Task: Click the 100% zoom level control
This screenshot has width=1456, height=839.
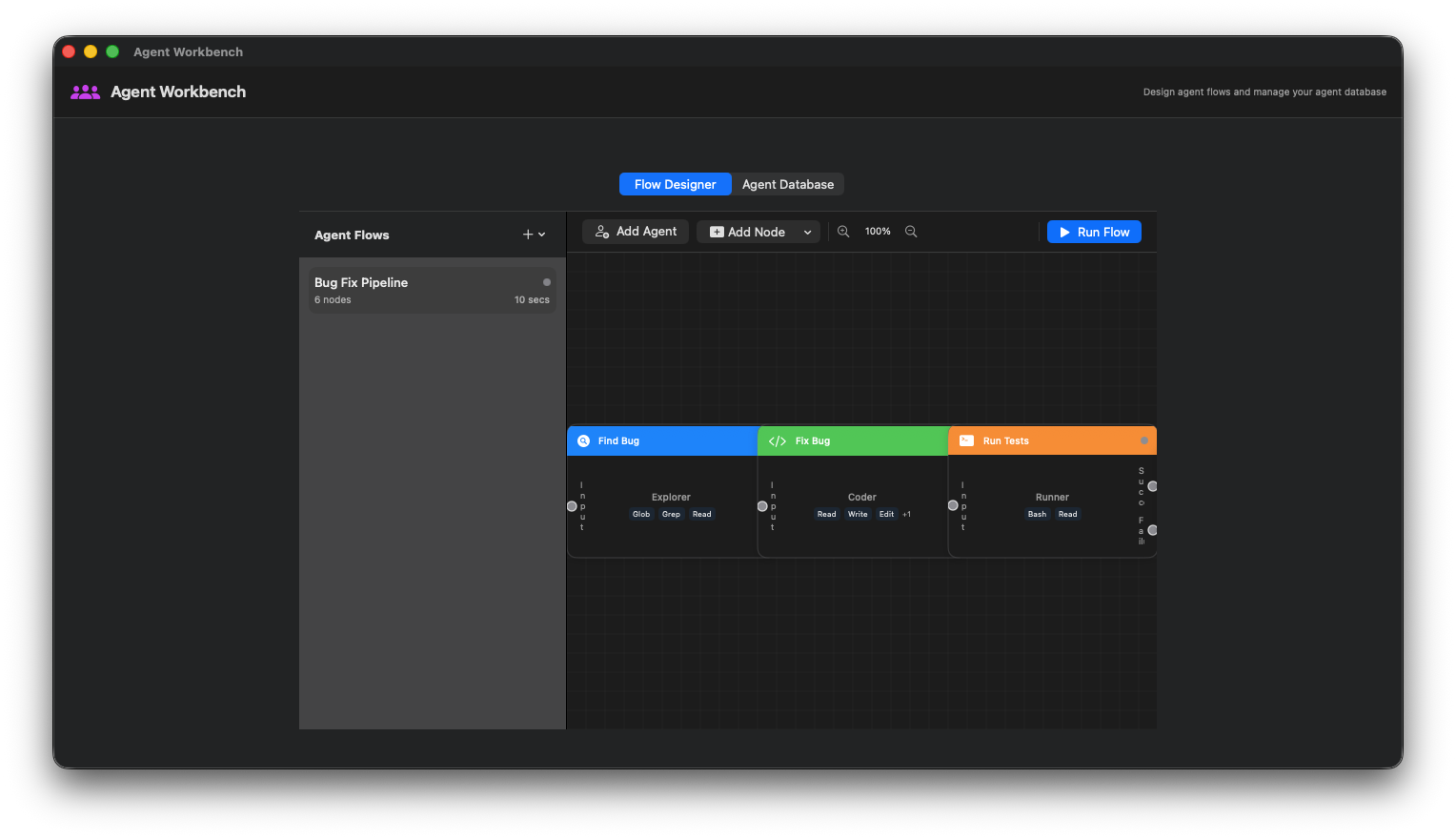Action: click(x=877, y=231)
